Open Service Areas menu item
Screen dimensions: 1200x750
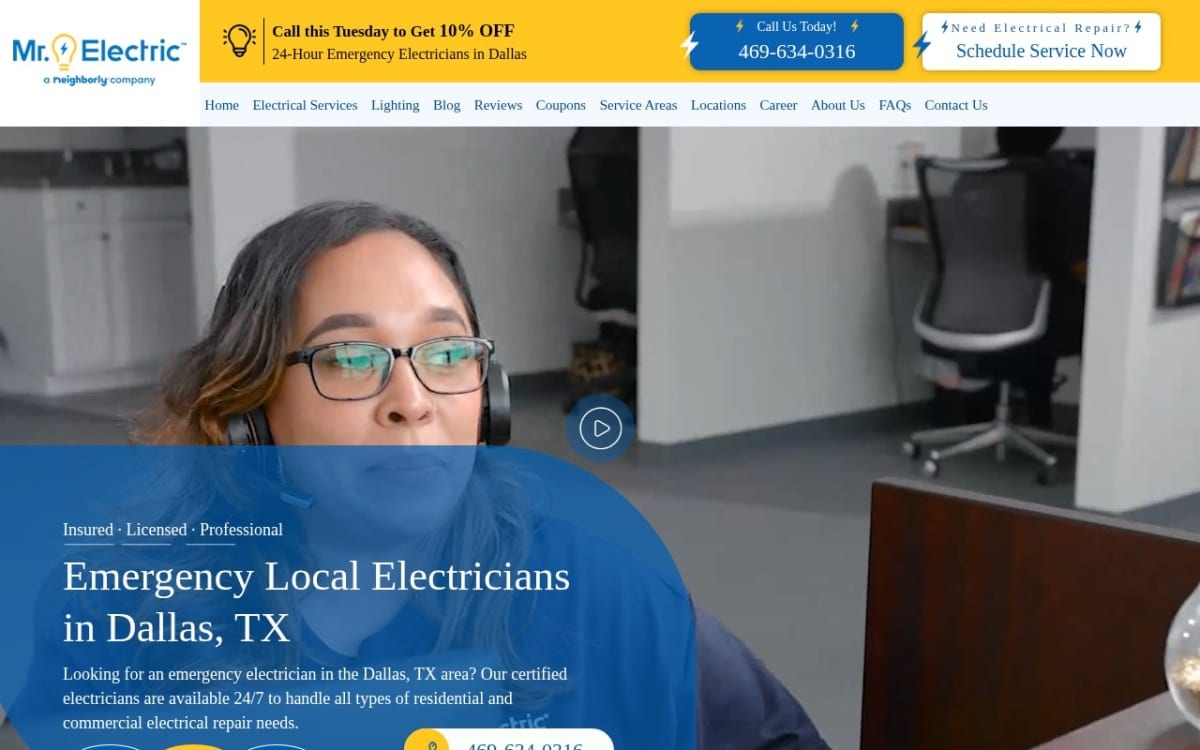638,105
